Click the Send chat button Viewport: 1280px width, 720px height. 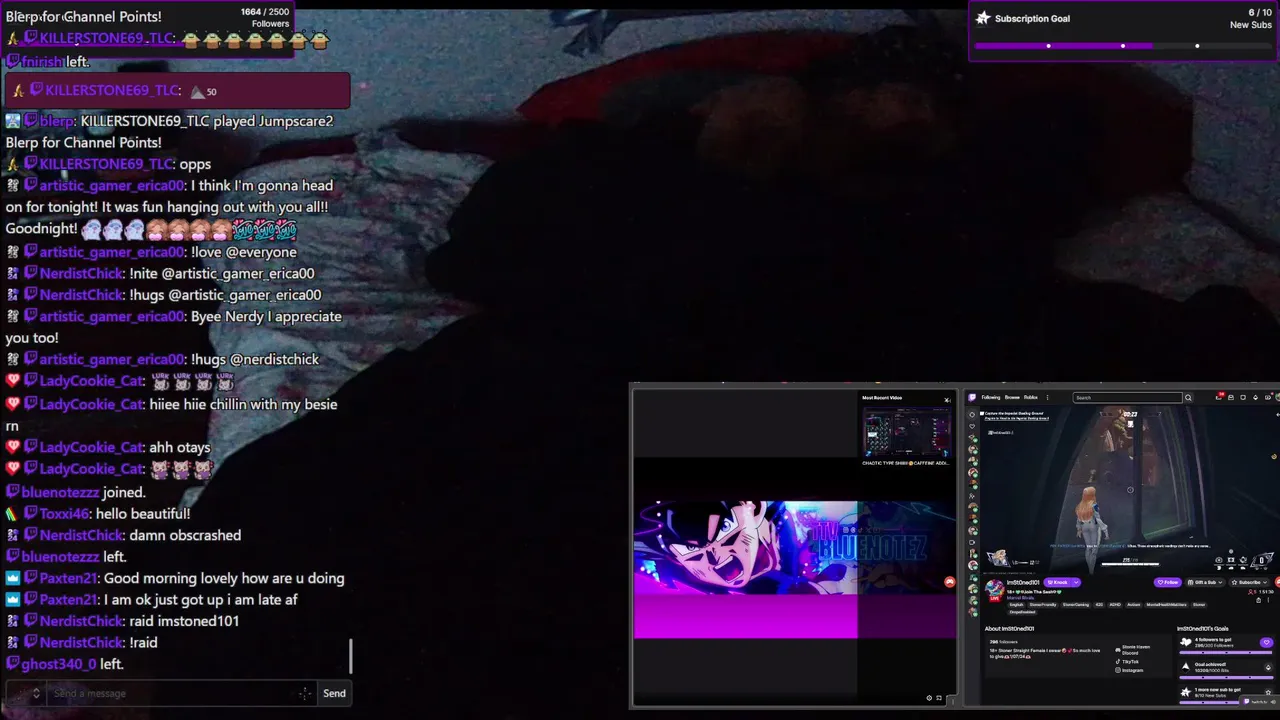(334, 693)
